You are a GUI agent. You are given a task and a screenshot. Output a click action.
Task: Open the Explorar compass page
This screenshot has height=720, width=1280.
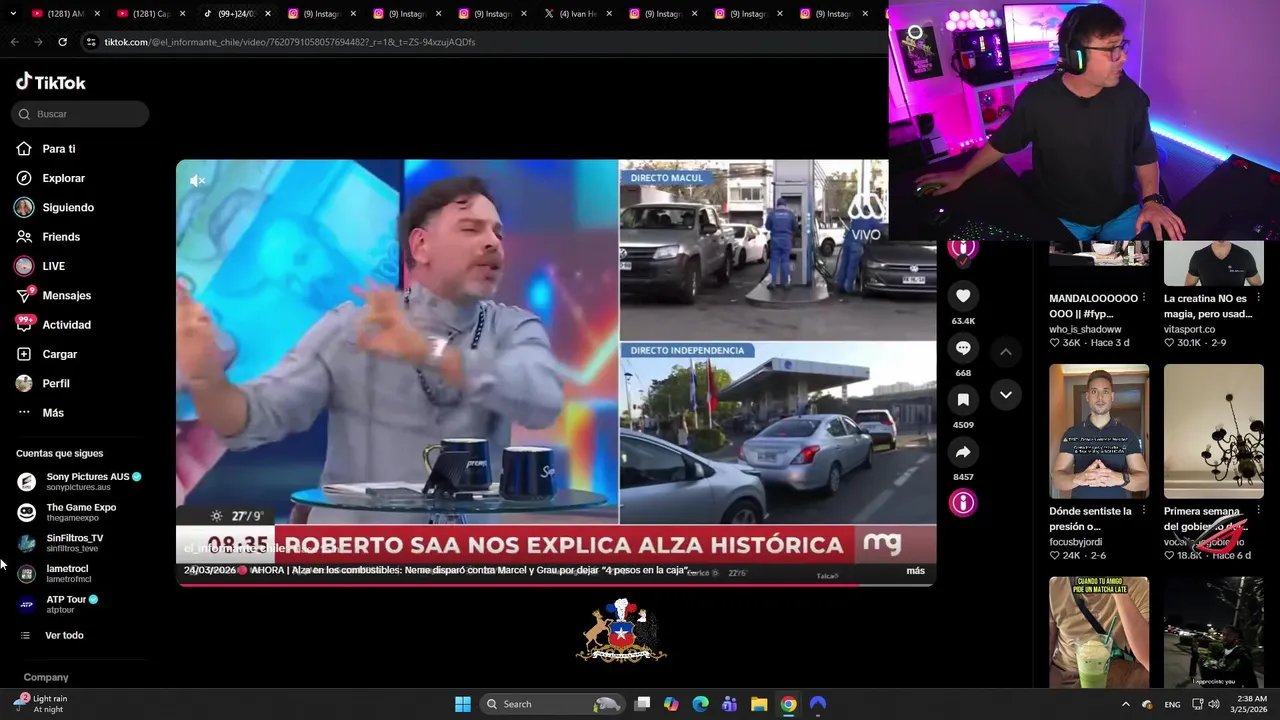click(x=51, y=178)
